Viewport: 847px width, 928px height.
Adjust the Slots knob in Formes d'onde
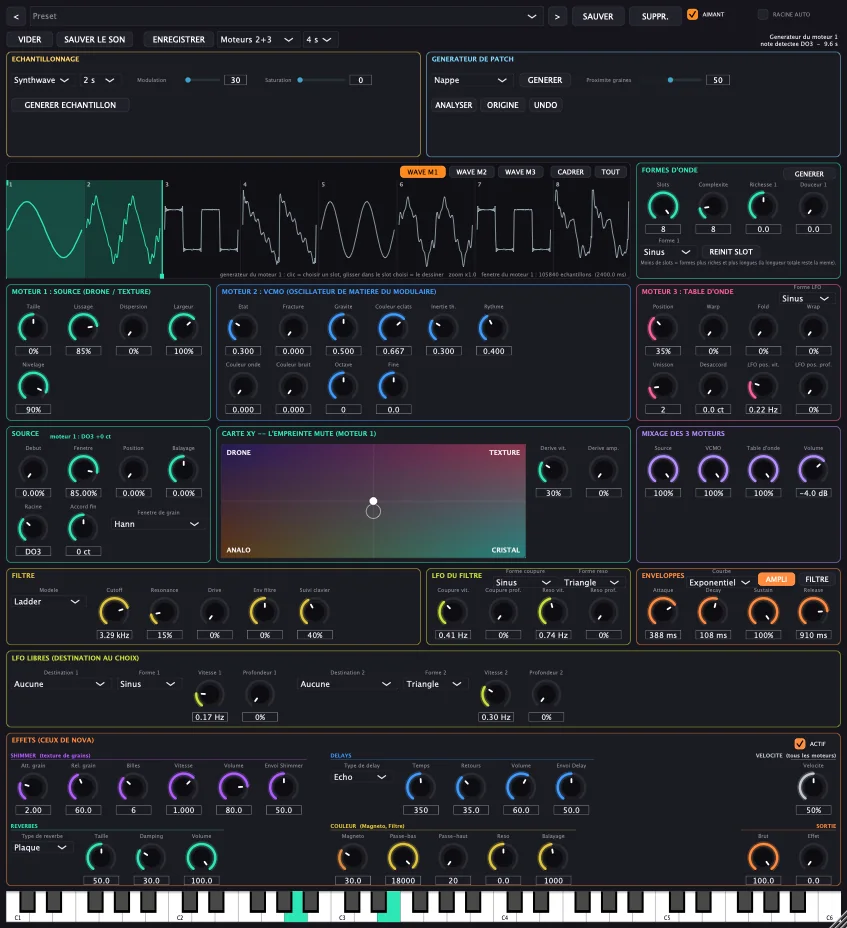(x=663, y=207)
